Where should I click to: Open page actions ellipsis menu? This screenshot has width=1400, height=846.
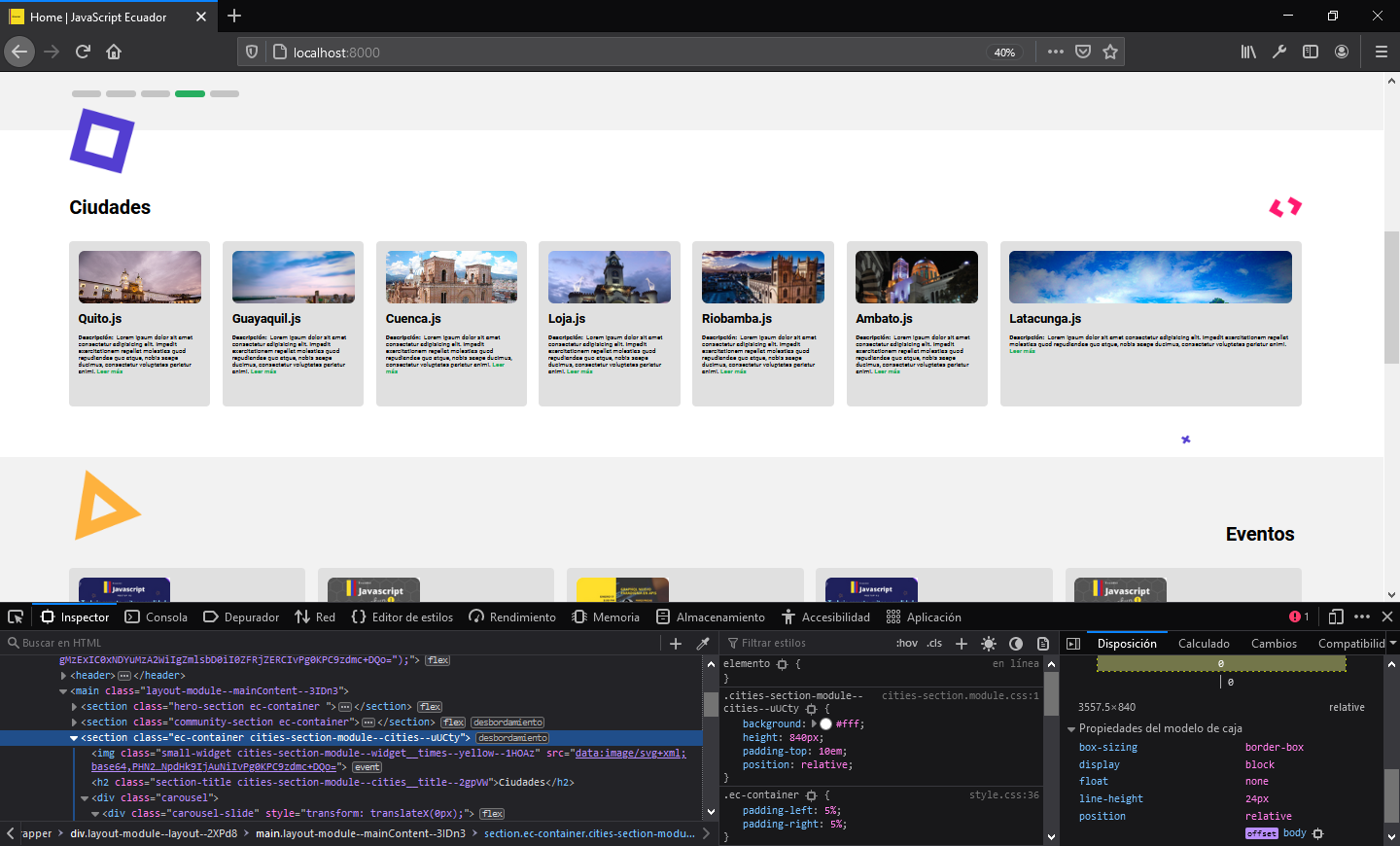tap(1056, 52)
